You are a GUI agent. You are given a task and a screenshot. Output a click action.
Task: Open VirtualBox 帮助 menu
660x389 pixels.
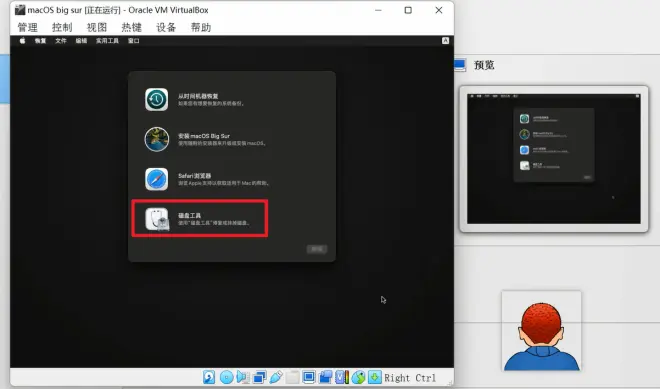pyautogui.click(x=201, y=27)
